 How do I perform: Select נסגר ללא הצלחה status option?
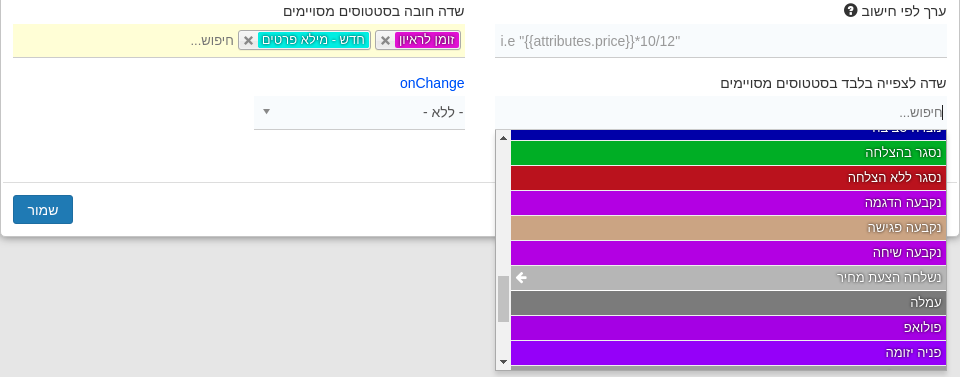point(729,178)
